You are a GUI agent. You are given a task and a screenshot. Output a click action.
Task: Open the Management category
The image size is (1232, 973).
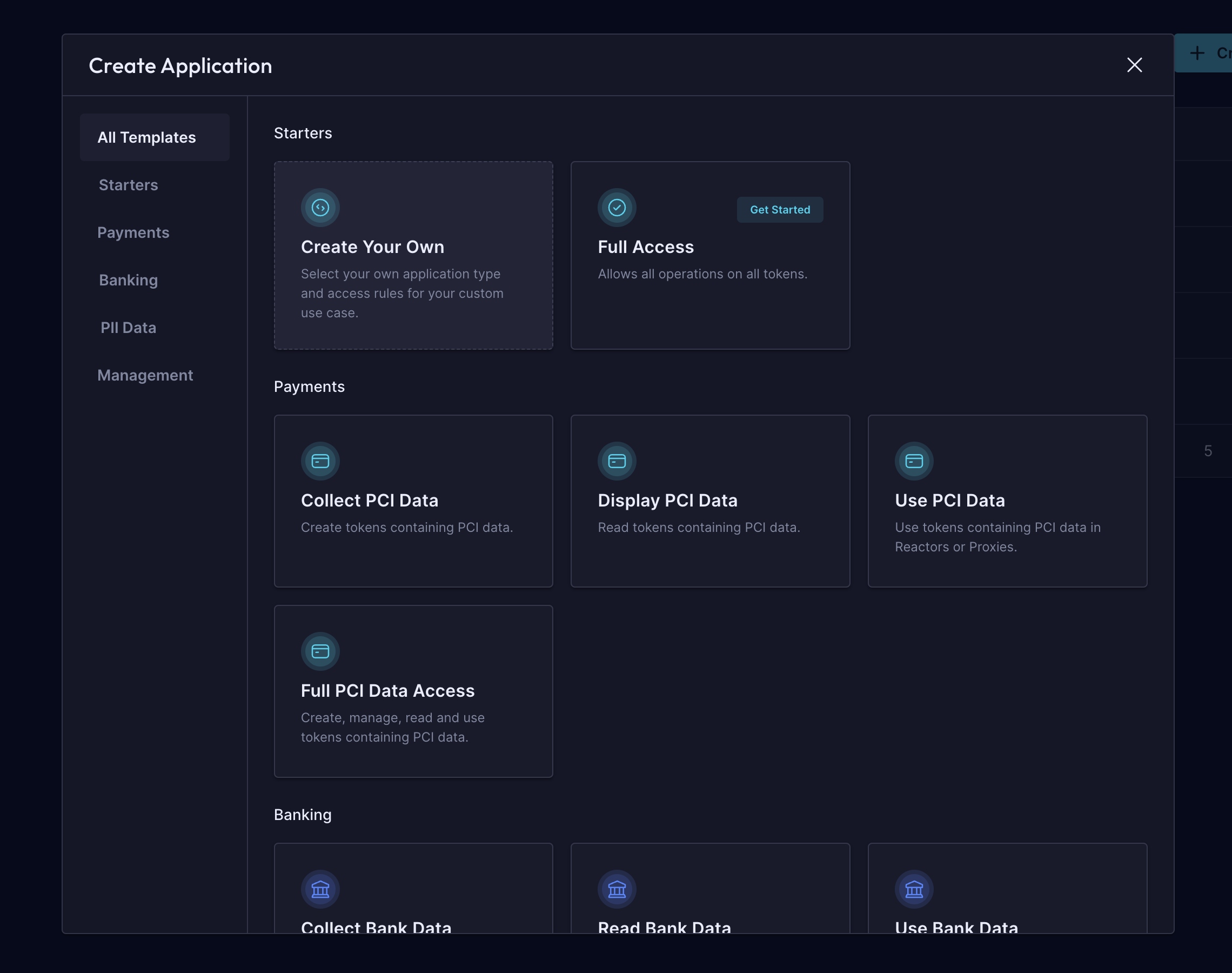tap(145, 375)
